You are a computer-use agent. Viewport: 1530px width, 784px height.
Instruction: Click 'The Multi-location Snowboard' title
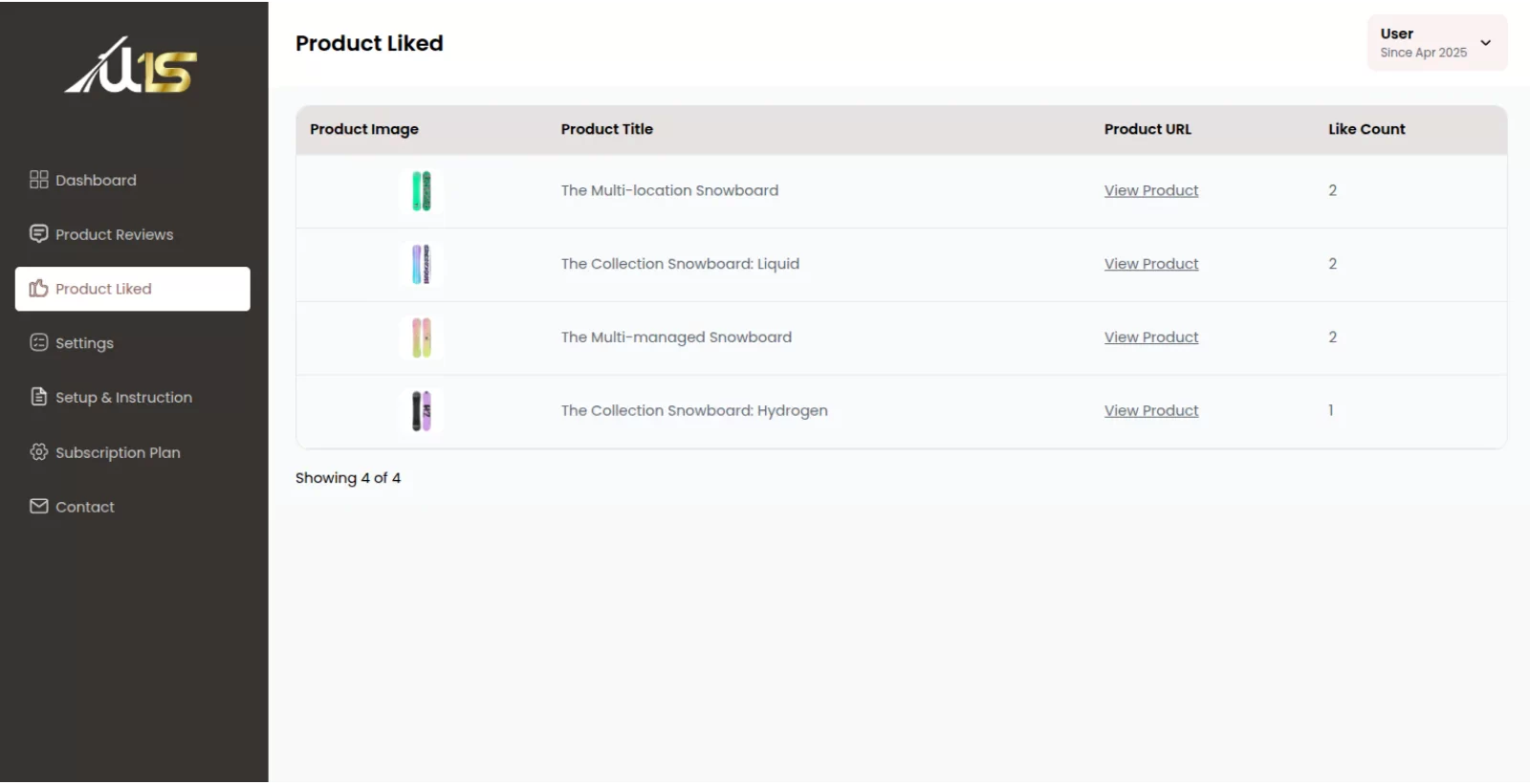[669, 190]
